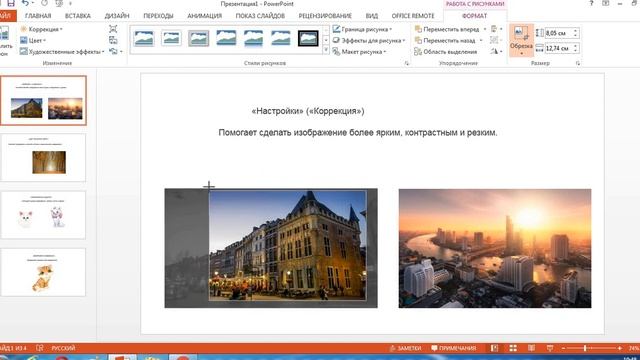Switch to the ВИД tab
The height and width of the screenshot is (360, 640).
pos(371,16)
